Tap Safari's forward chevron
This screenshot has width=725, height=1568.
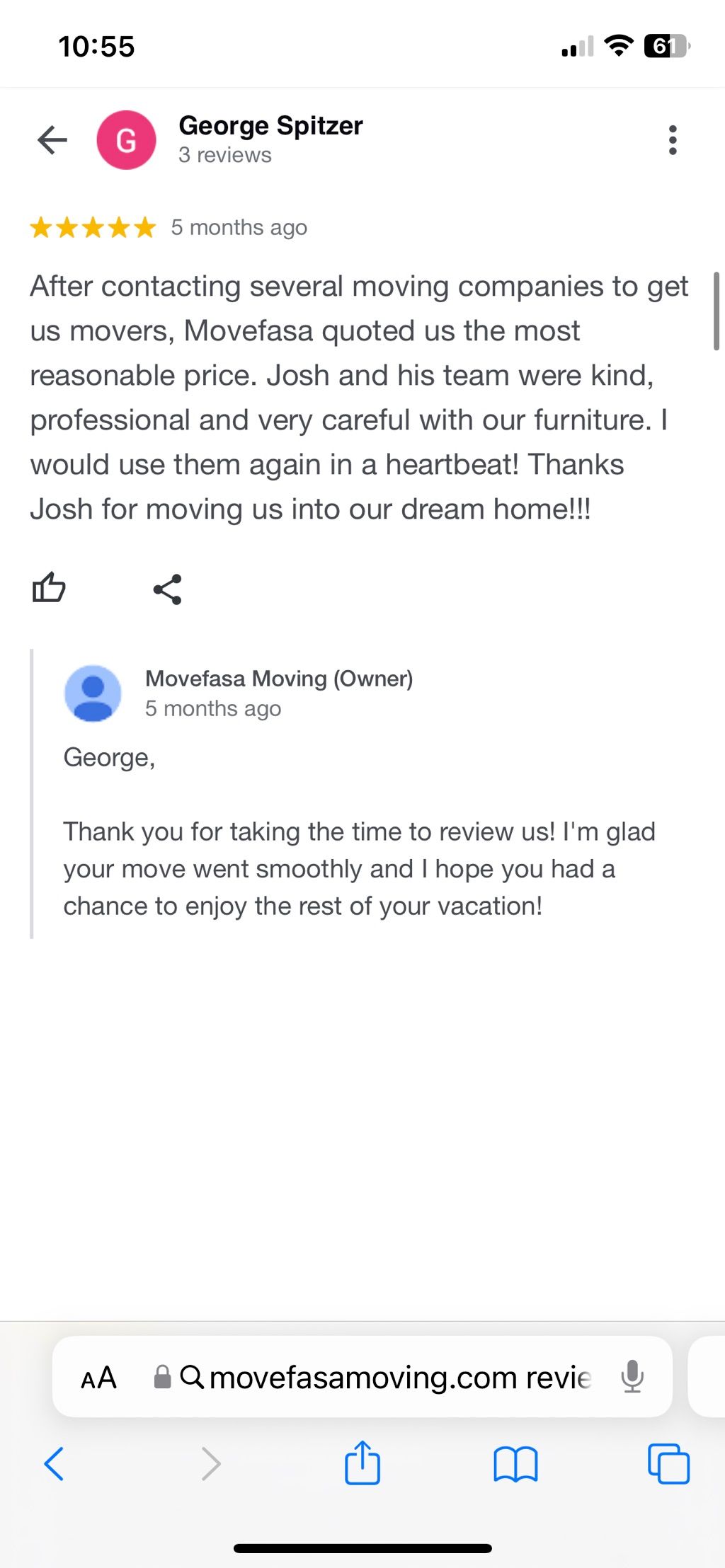click(211, 1463)
